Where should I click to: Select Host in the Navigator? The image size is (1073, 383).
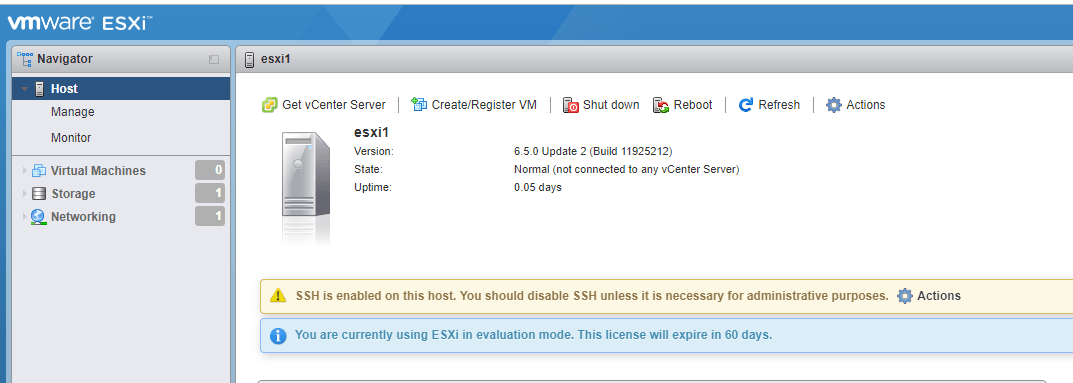121,89
